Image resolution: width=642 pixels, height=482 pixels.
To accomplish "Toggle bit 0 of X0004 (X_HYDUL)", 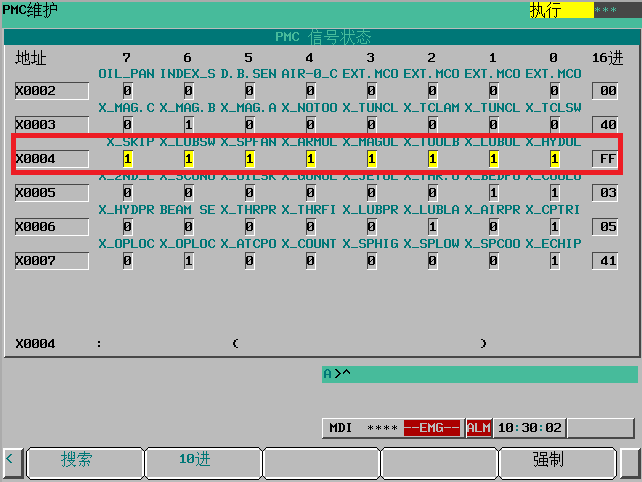I will point(554,159).
